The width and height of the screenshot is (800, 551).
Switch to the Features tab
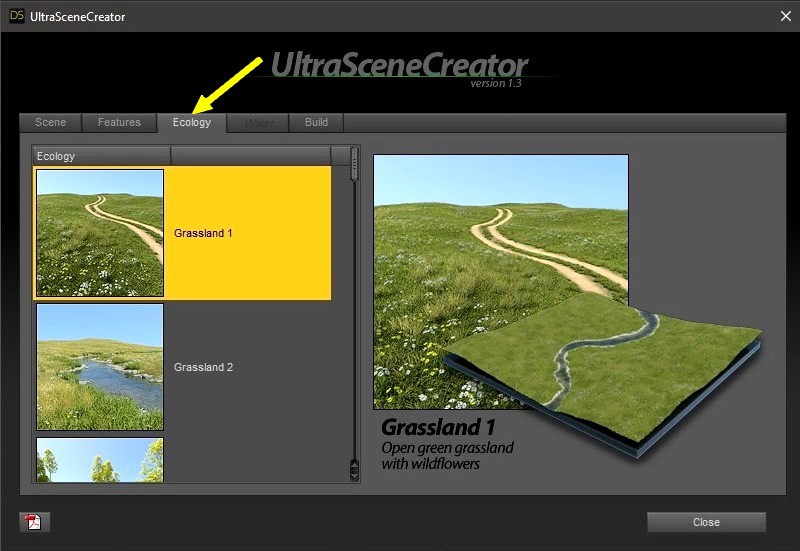click(x=119, y=122)
